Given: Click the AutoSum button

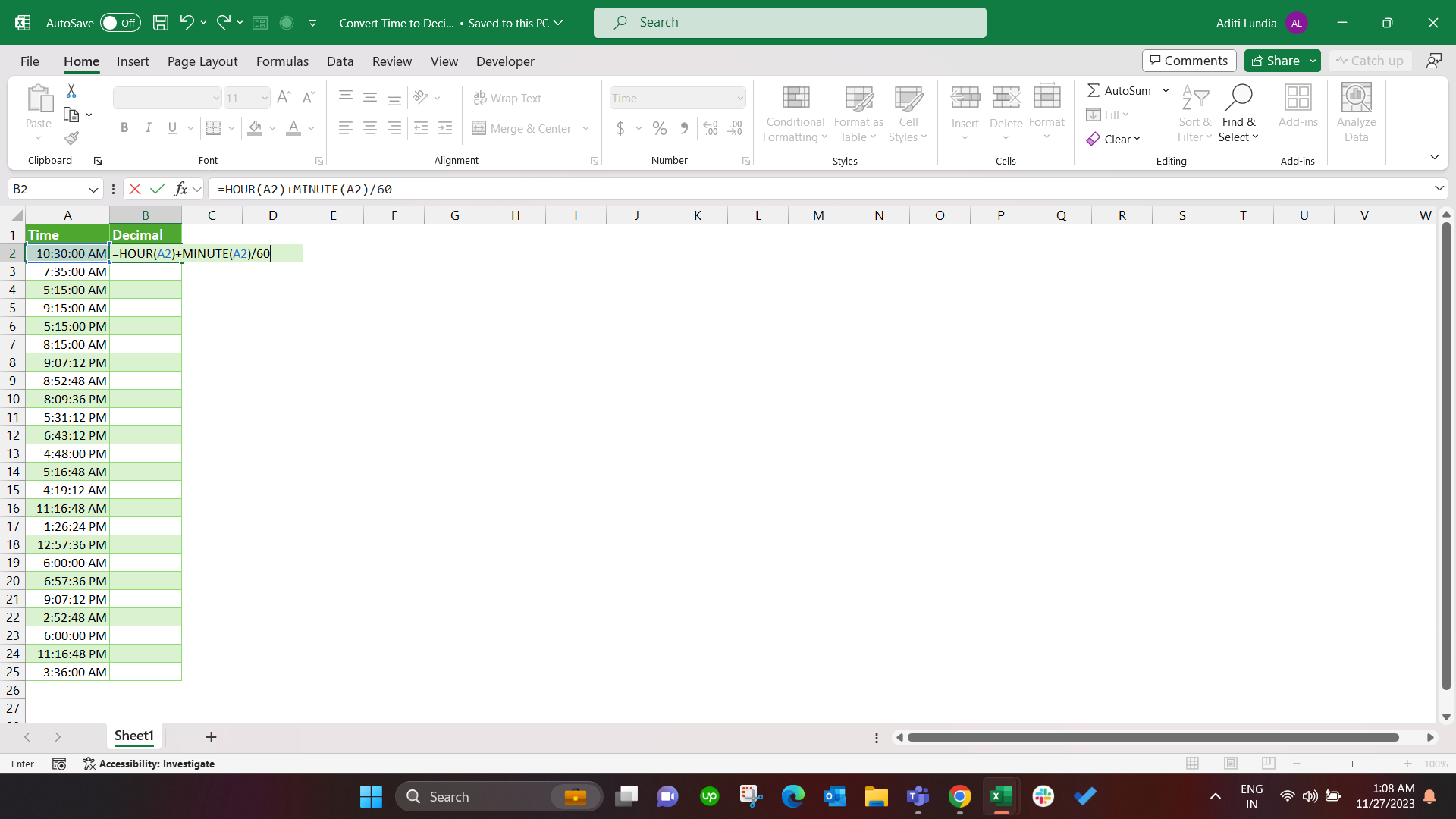Looking at the screenshot, I should coord(1119,90).
